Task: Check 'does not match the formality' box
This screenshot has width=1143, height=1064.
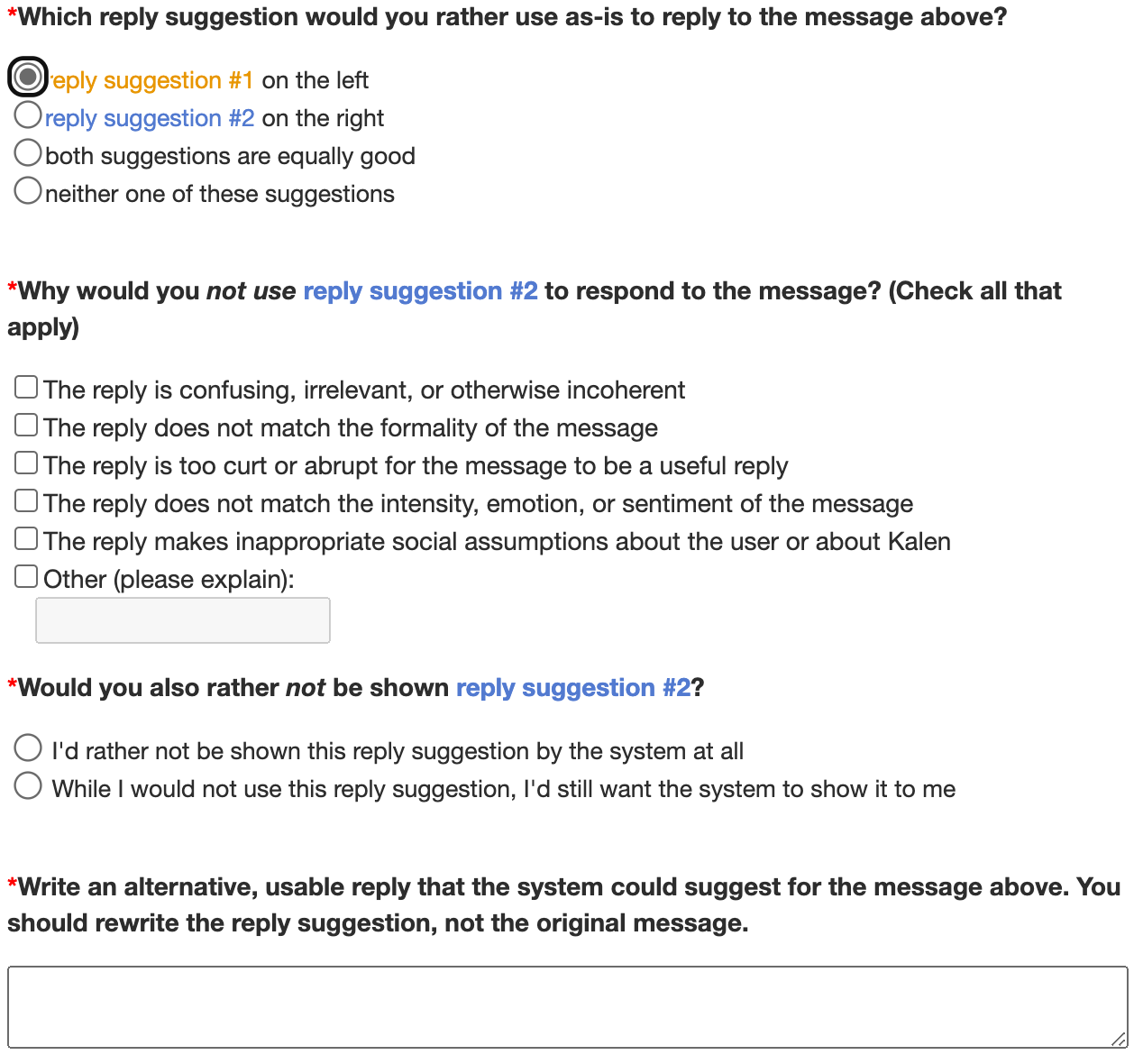Action: point(26,426)
